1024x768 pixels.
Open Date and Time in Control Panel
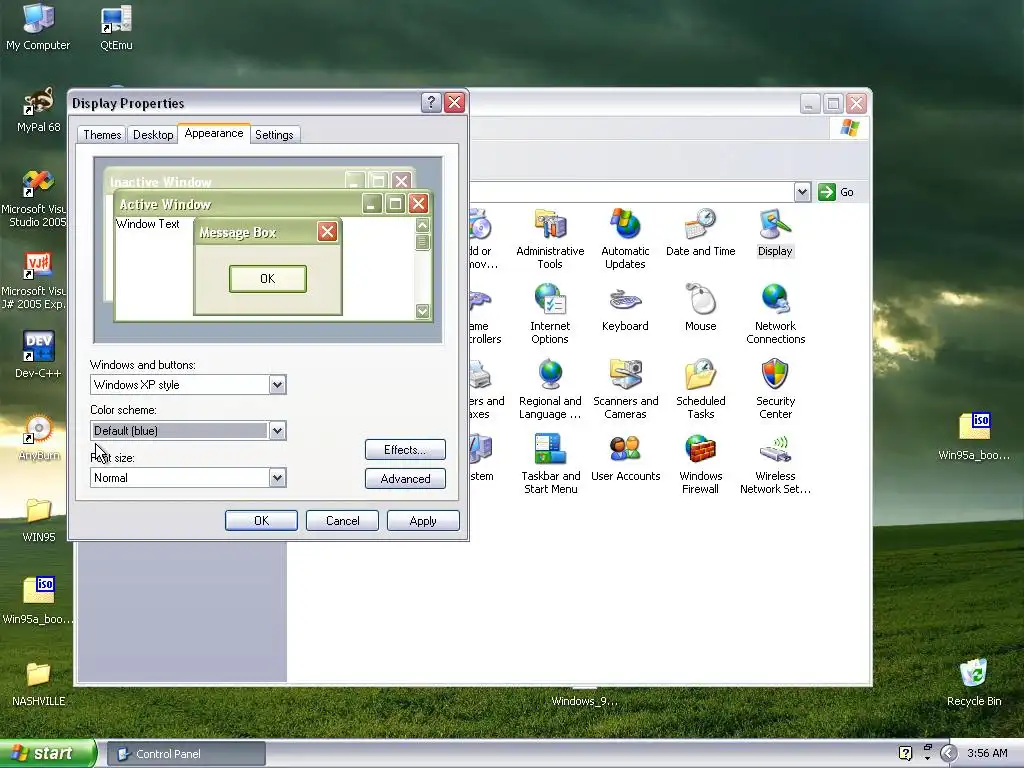click(x=700, y=232)
